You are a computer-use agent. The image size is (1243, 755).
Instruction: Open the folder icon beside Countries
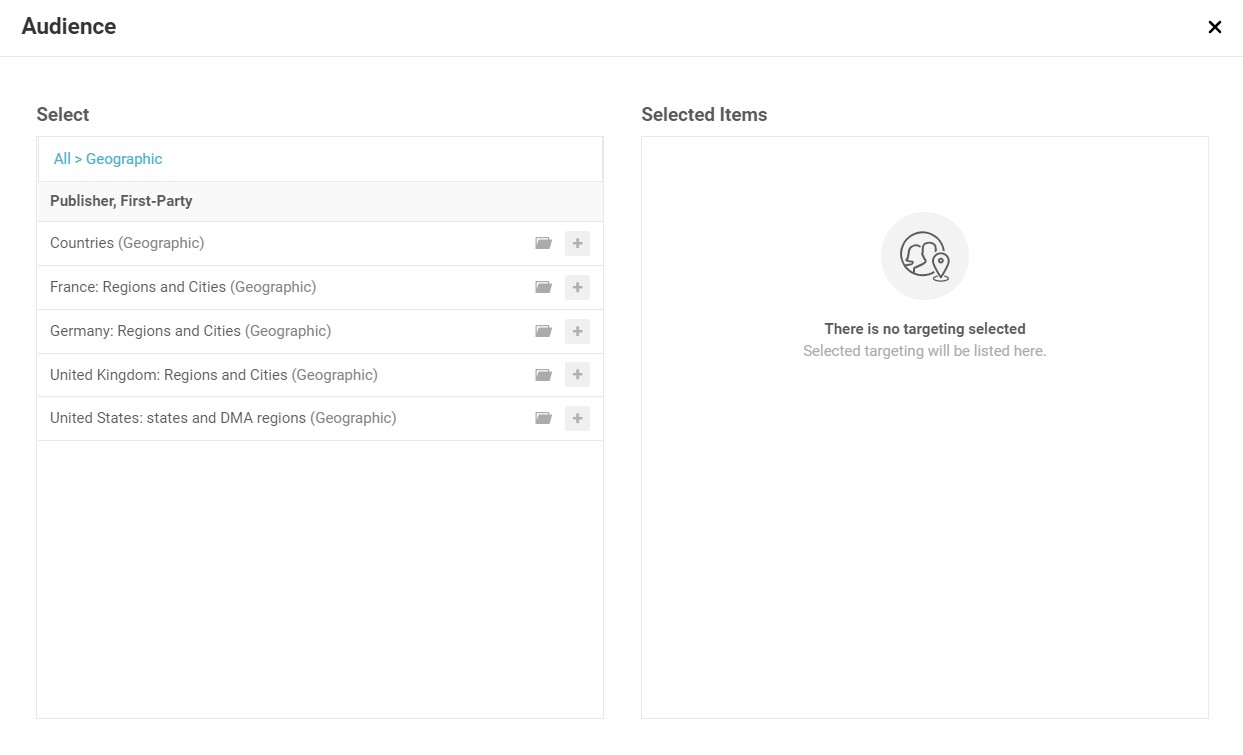[x=543, y=243]
